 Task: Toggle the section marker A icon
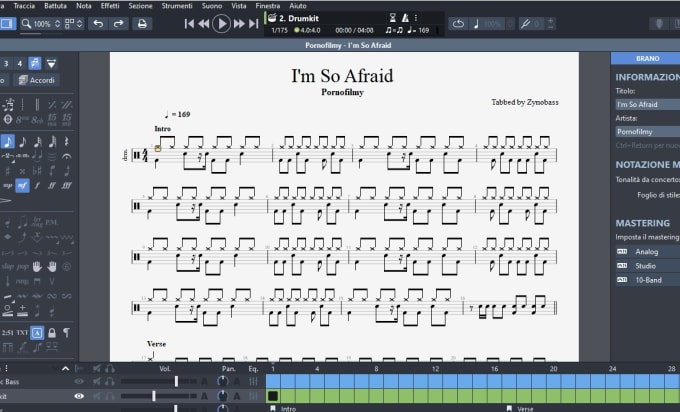(37, 333)
